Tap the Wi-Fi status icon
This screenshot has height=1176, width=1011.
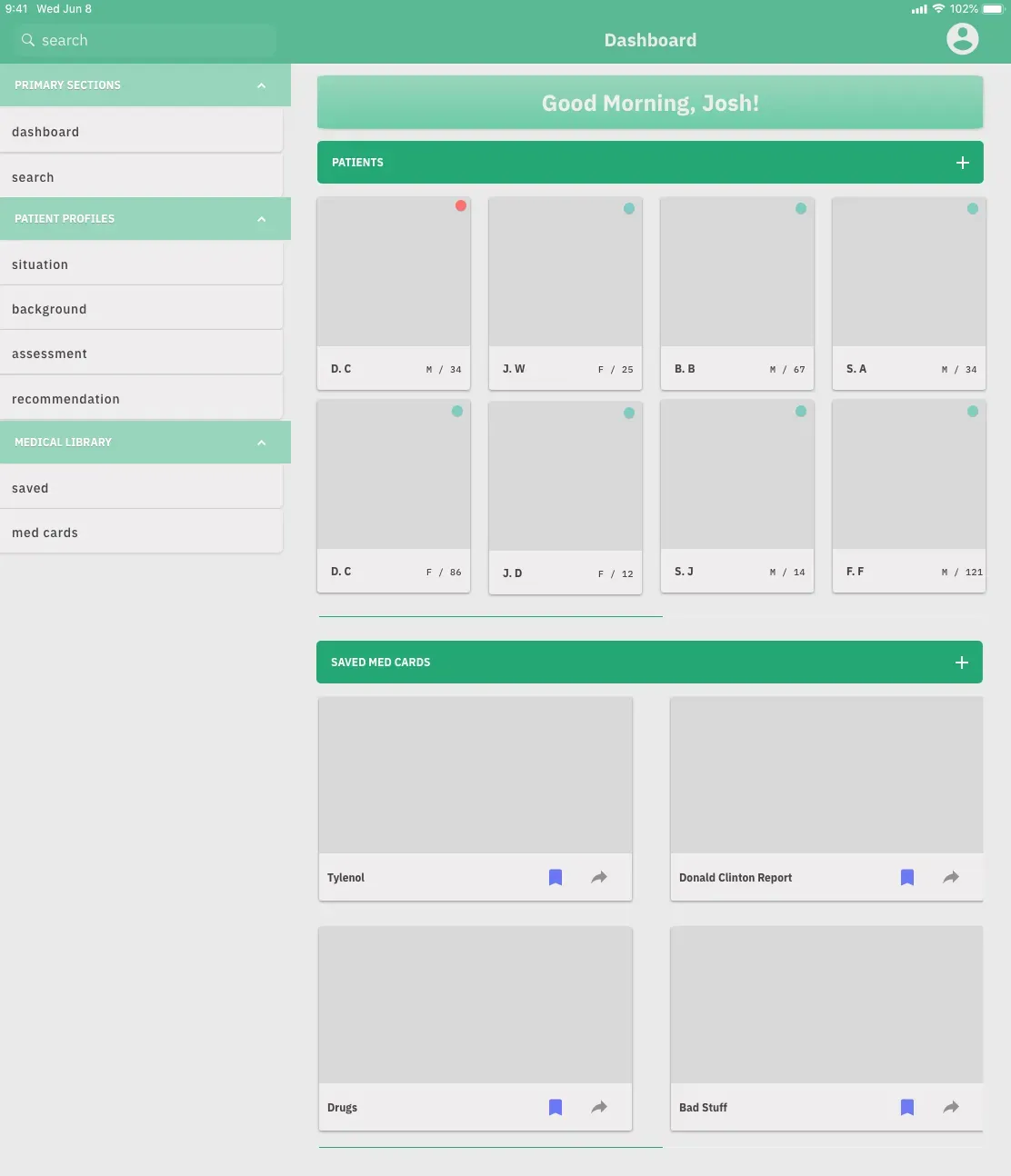(x=938, y=8)
